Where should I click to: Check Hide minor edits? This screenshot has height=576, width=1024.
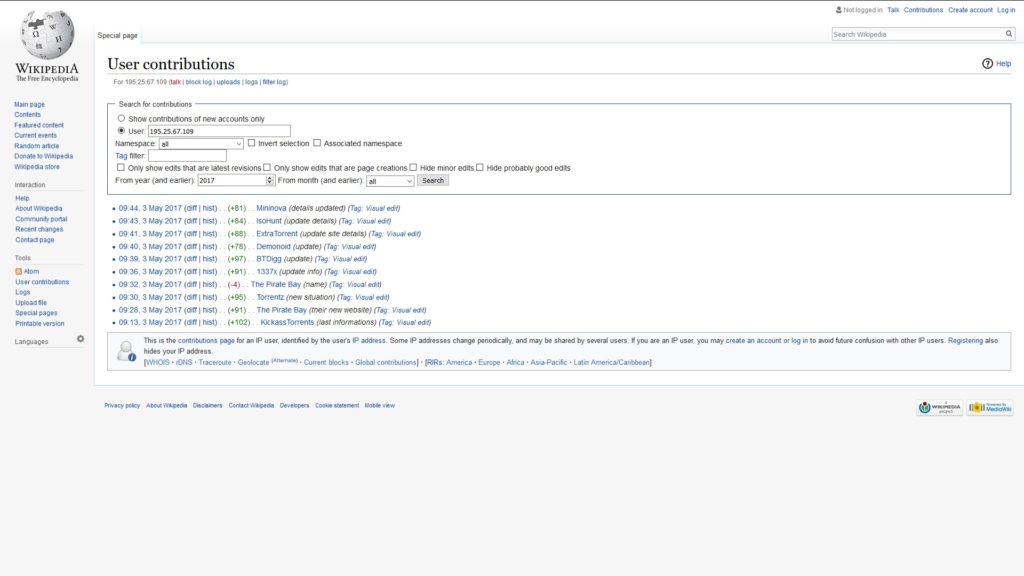pyautogui.click(x=413, y=167)
